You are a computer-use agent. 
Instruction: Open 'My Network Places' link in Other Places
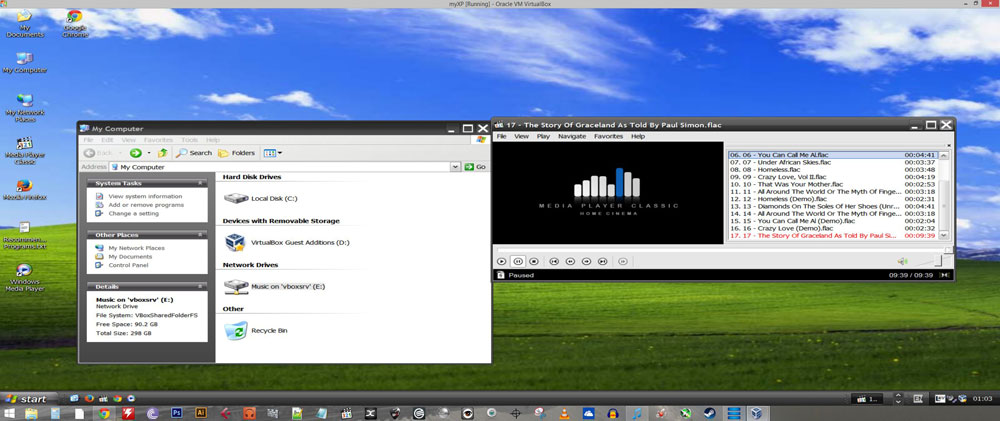(x=136, y=248)
